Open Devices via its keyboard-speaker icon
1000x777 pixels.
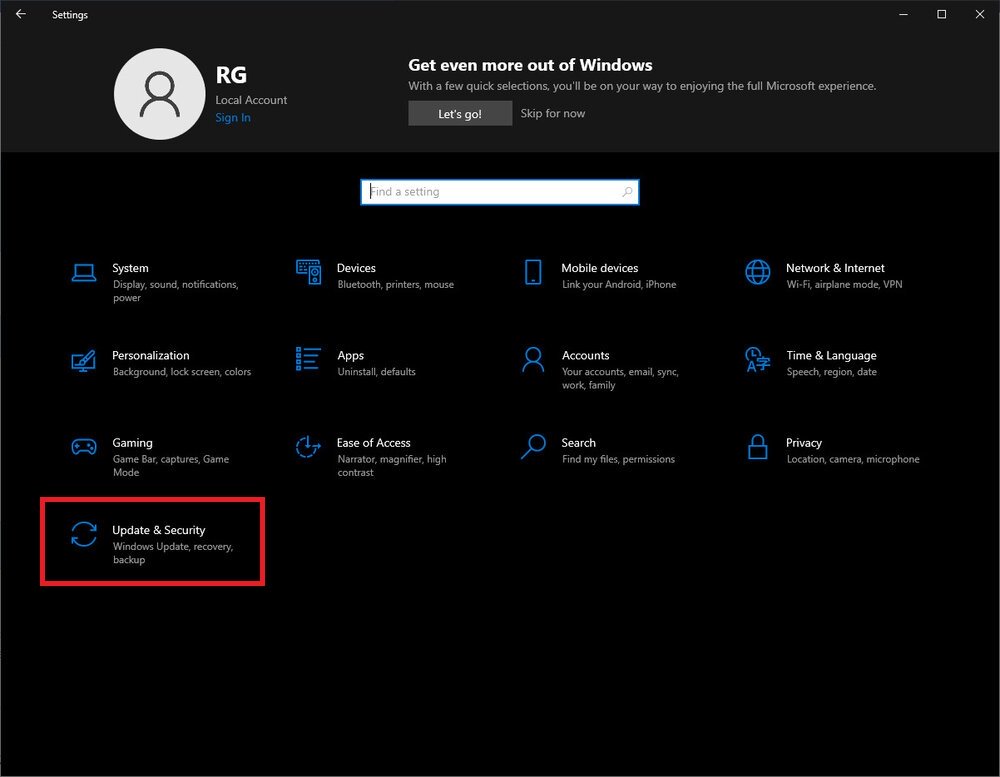click(x=309, y=272)
